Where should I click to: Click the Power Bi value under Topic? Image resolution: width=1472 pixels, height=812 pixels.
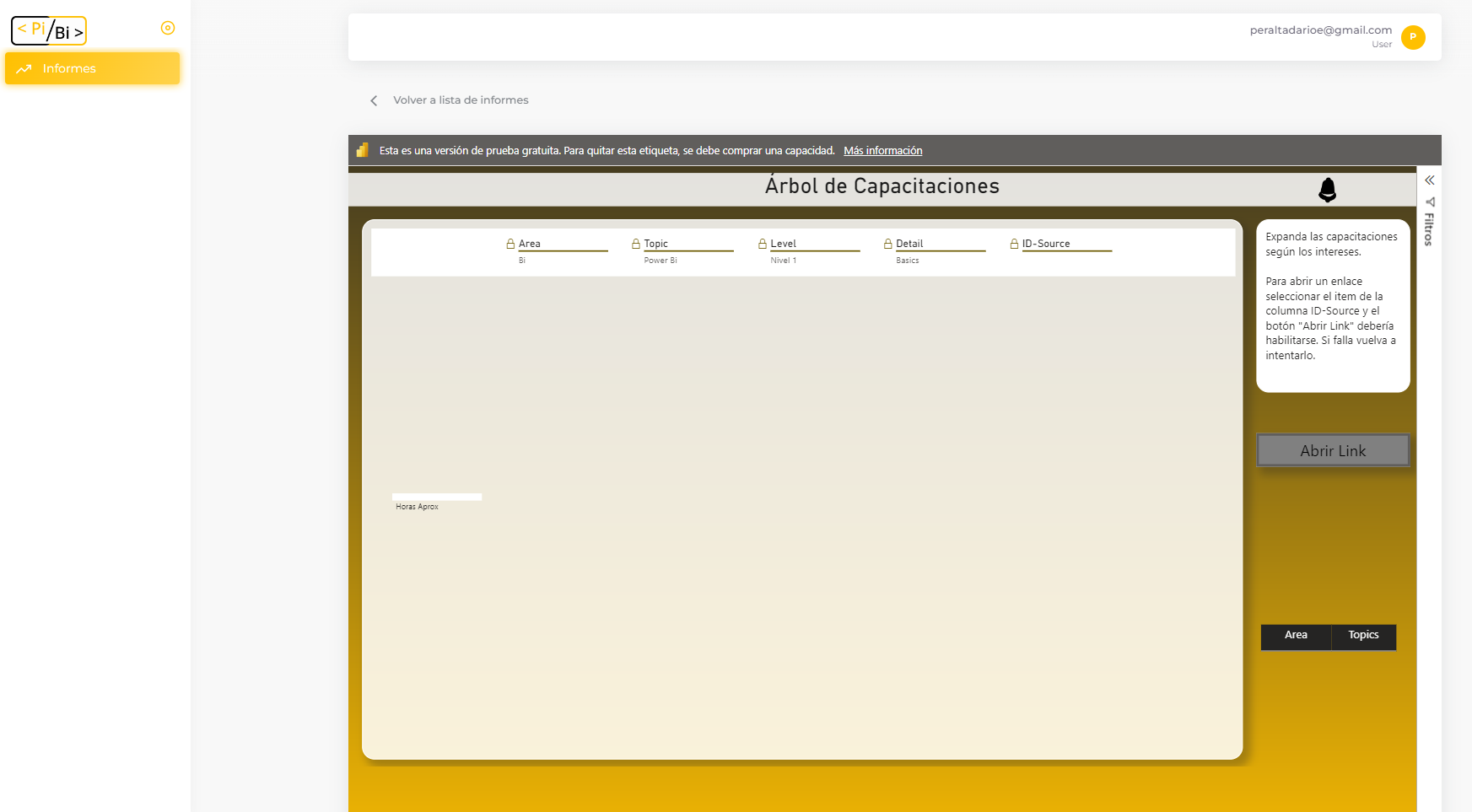click(x=661, y=261)
